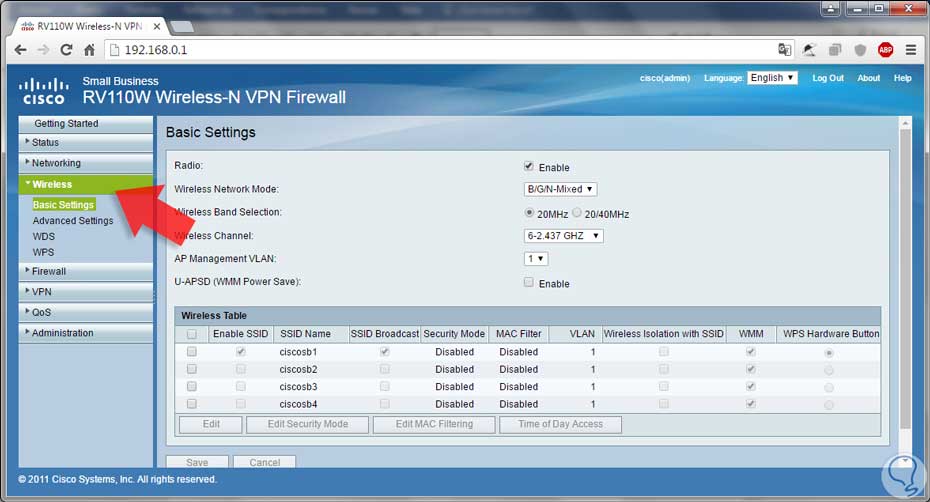Click the Save button
The height and width of the screenshot is (502, 930).
coord(197,462)
